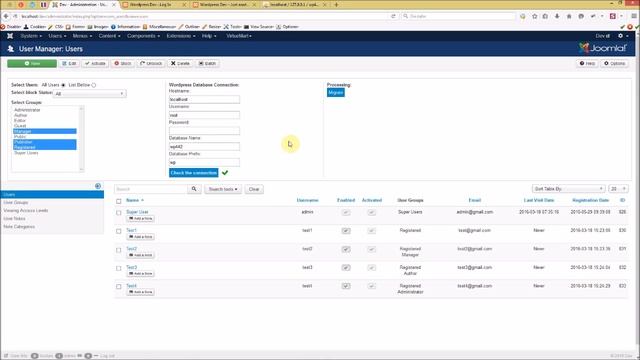The width and height of the screenshot is (640, 360).
Task: Click the reload icon in the address bar
Action: coord(393,16)
